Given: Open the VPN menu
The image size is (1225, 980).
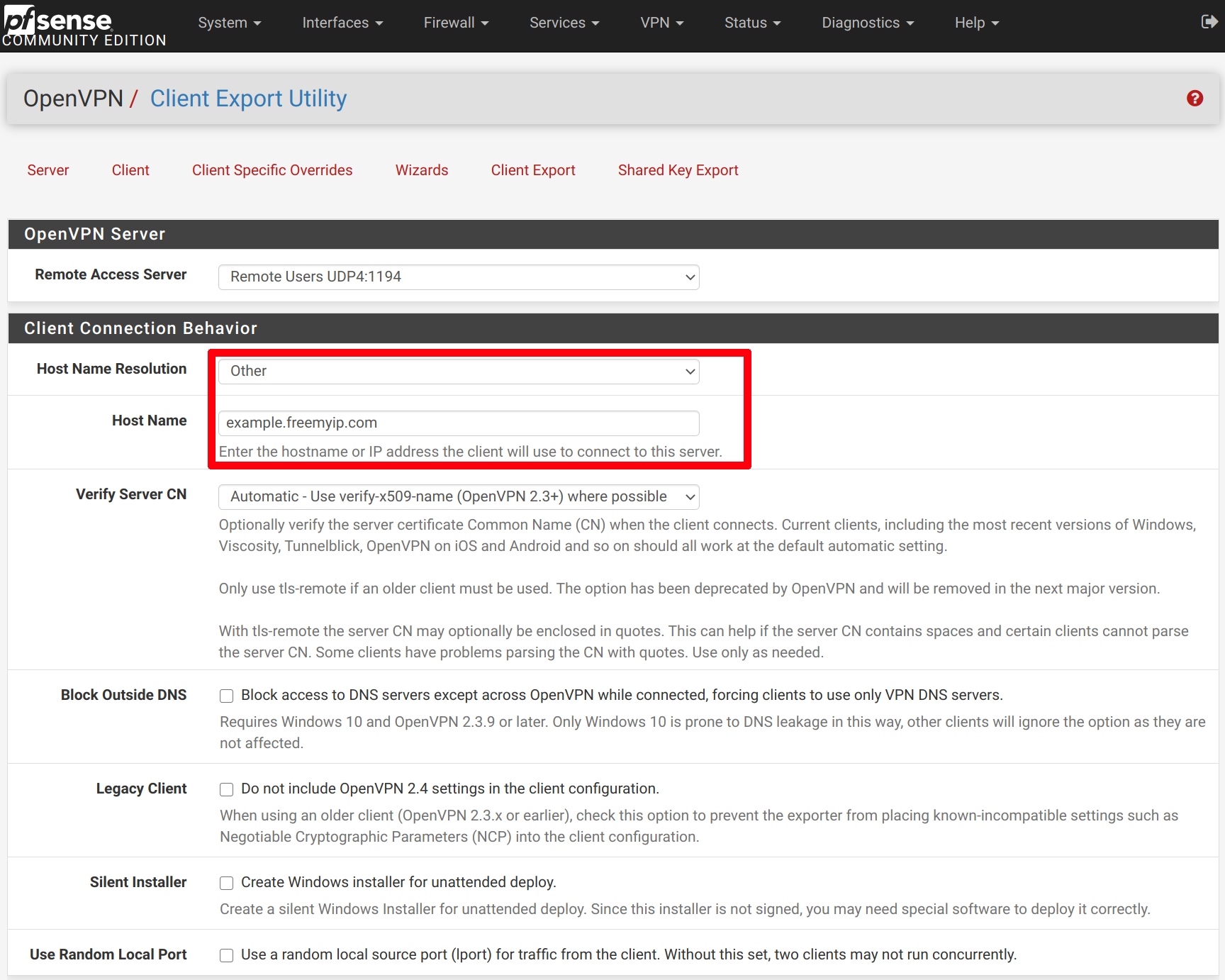Looking at the screenshot, I should click(662, 23).
